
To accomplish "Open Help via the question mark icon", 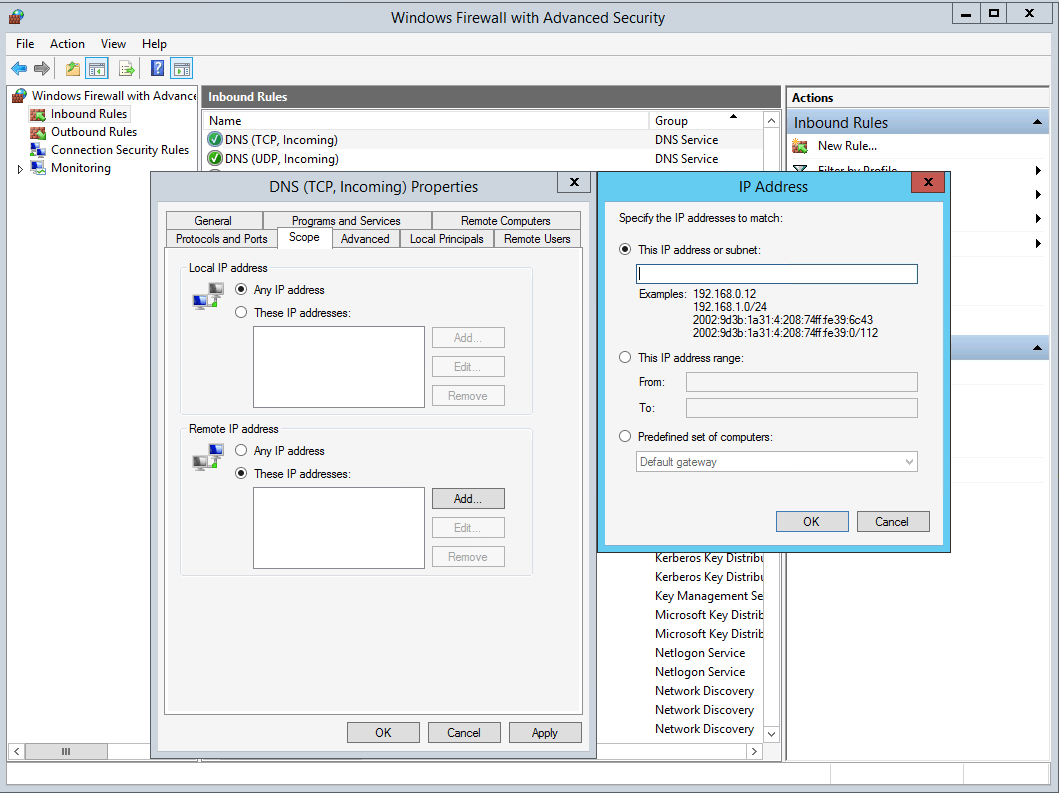I will [157, 68].
